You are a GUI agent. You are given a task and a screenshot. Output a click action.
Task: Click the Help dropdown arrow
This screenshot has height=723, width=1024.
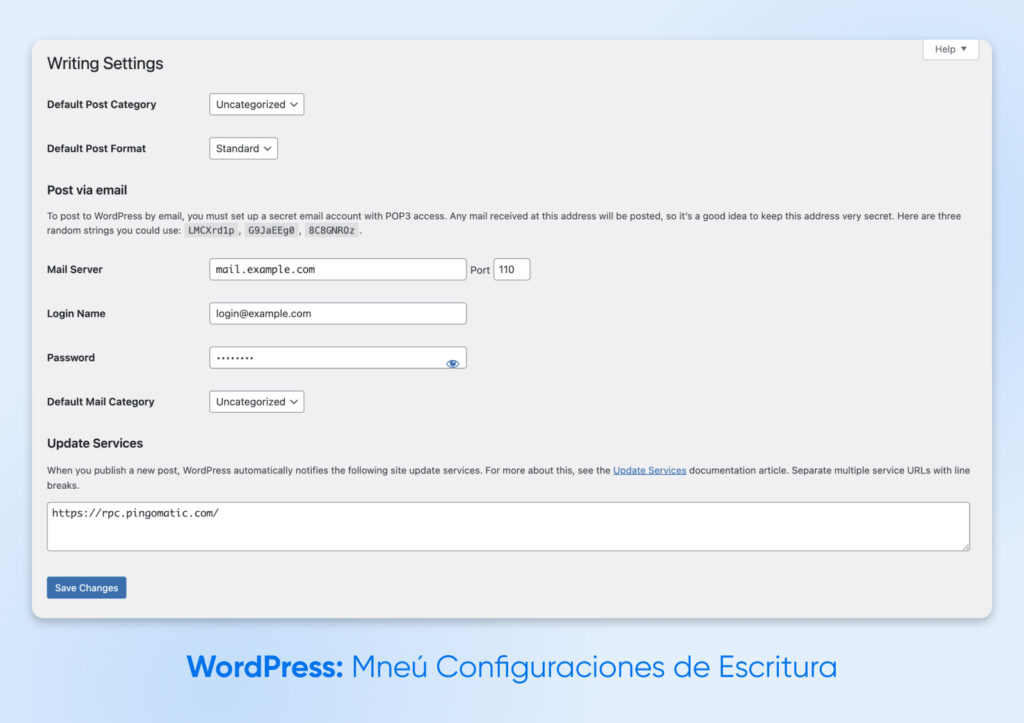pyautogui.click(x=965, y=48)
